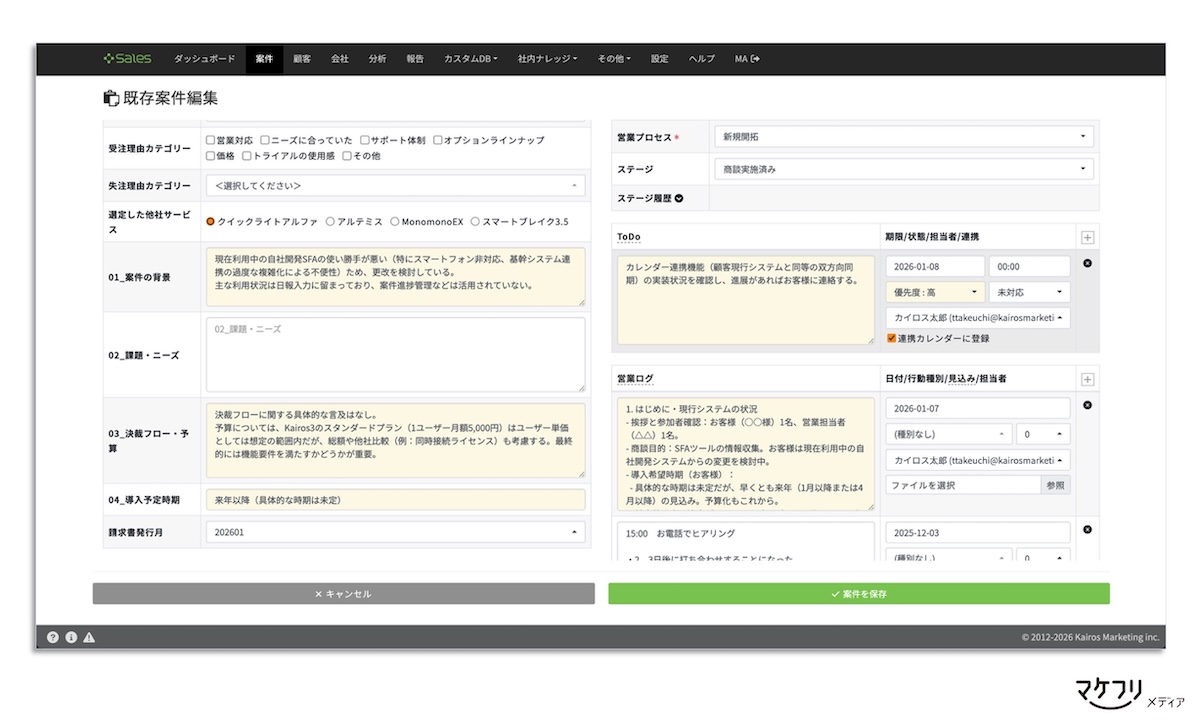
Task: Select the スマートブレイク3.5 radio button
Action: [475, 222]
